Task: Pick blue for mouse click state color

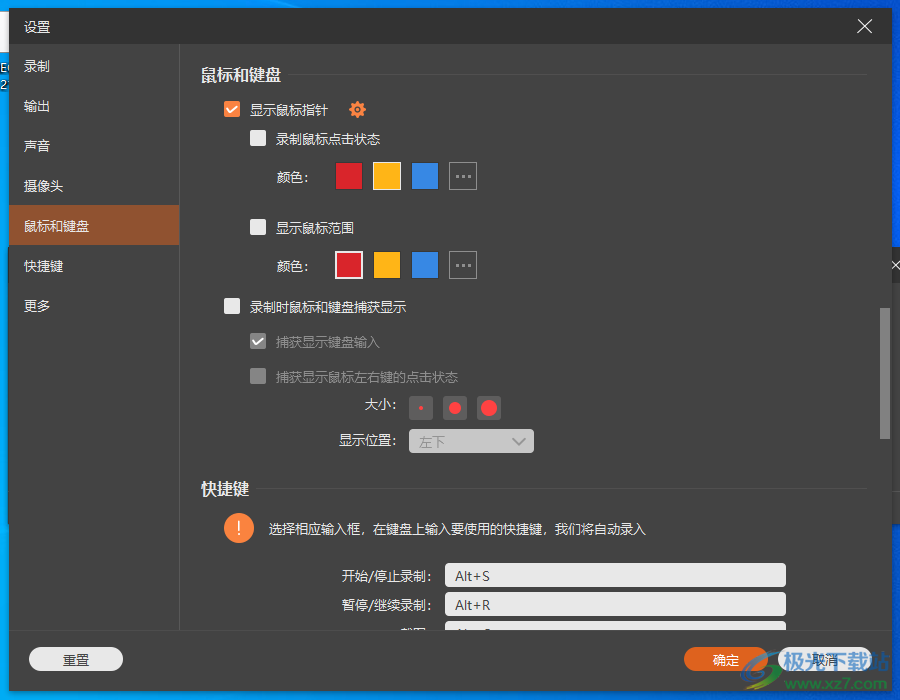Action: point(425,176)
